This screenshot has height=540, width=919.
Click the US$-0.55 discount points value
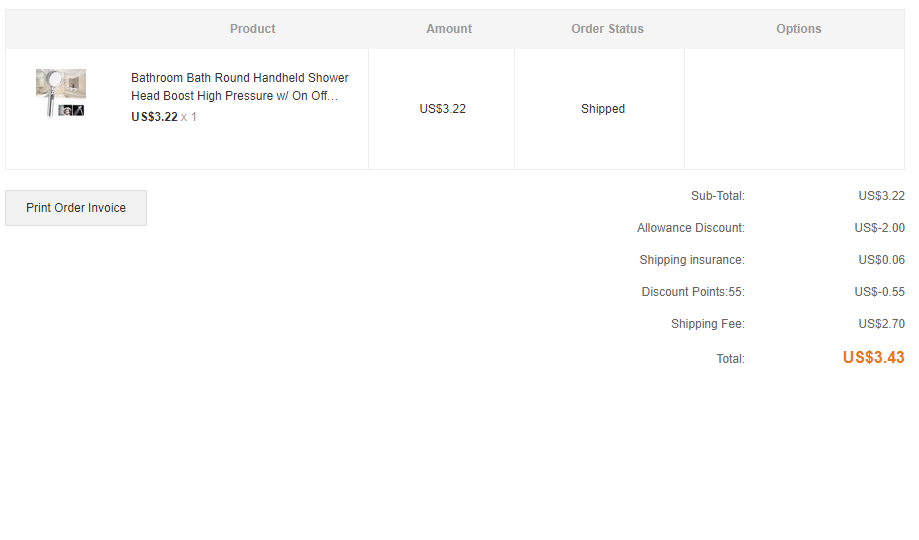coord(879,292)
